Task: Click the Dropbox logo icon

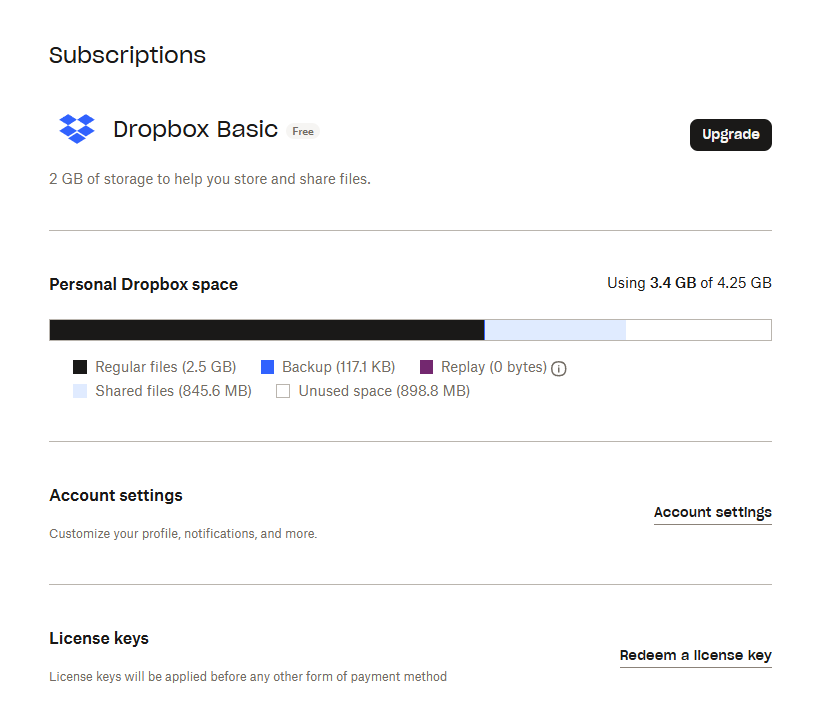Action: (77, 129)
